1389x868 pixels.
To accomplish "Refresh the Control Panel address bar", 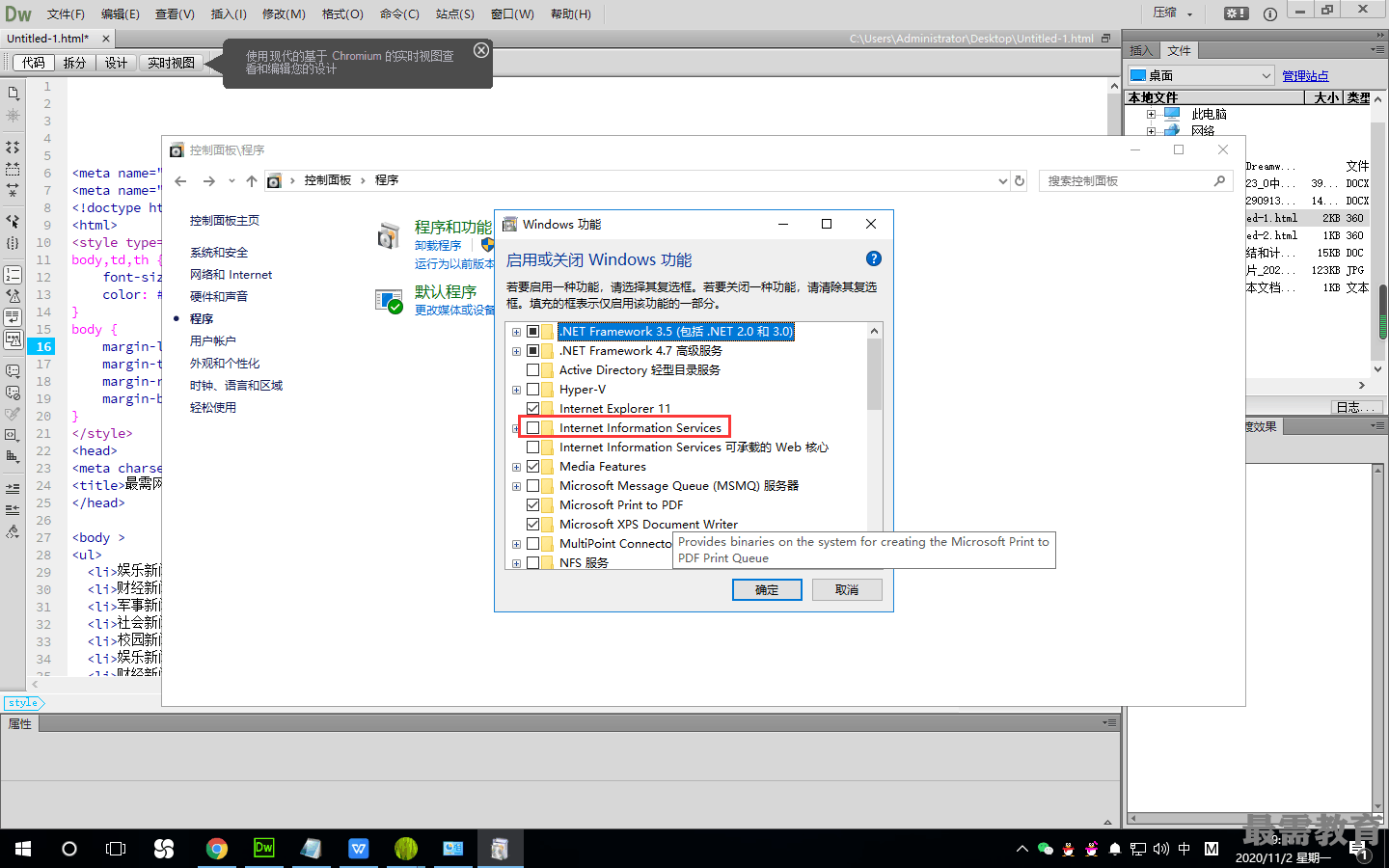I will coord(1020,180).
